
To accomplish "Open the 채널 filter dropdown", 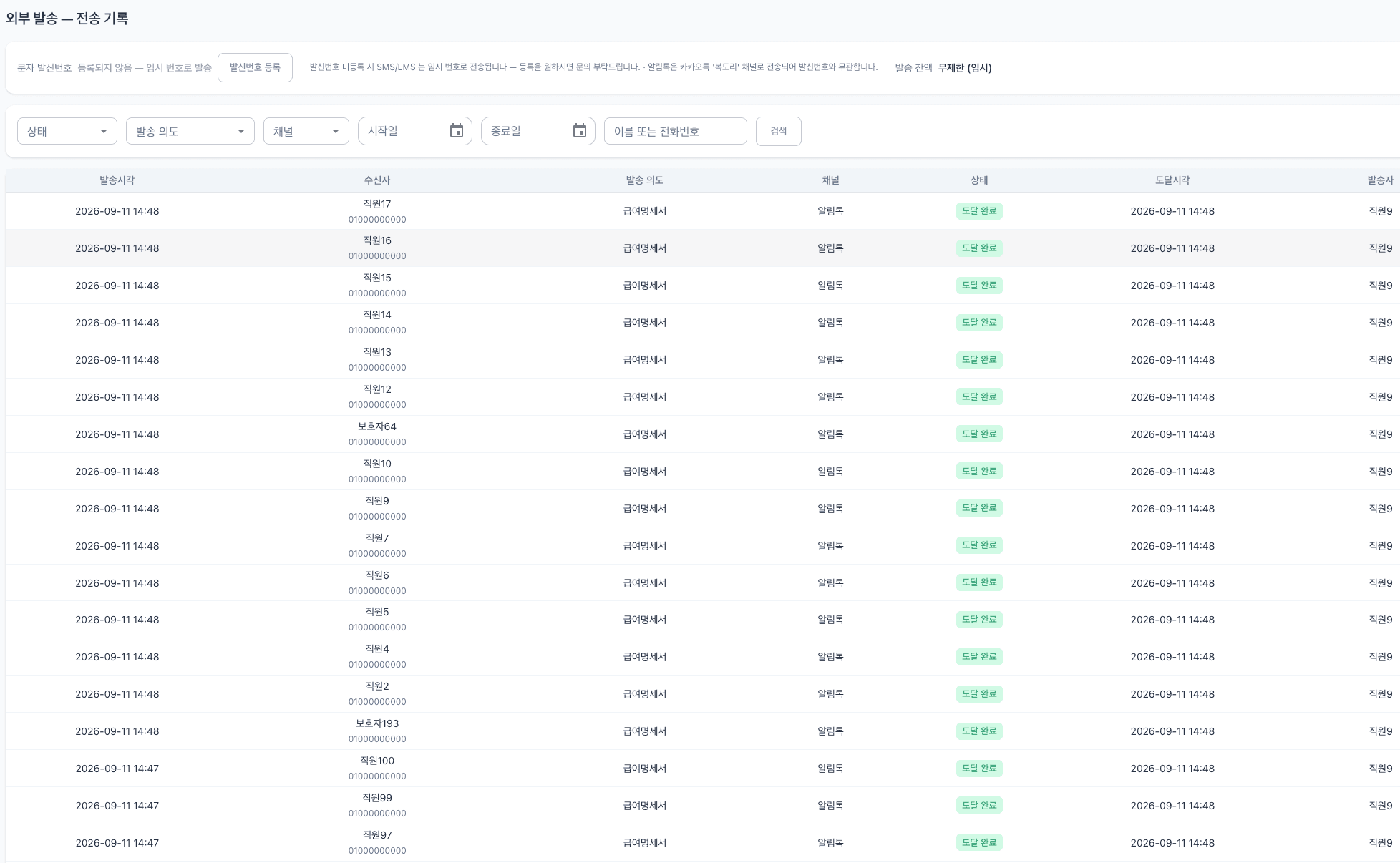I will pos(306,131).
